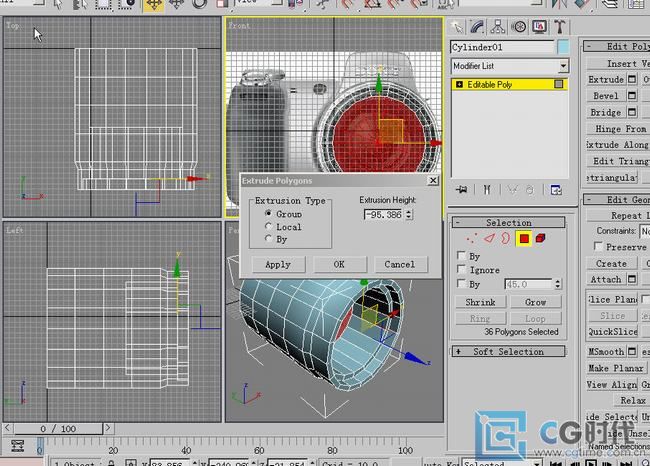
Task: Open Mini Curve Editor icon by timeline
Action: point(17,446)
